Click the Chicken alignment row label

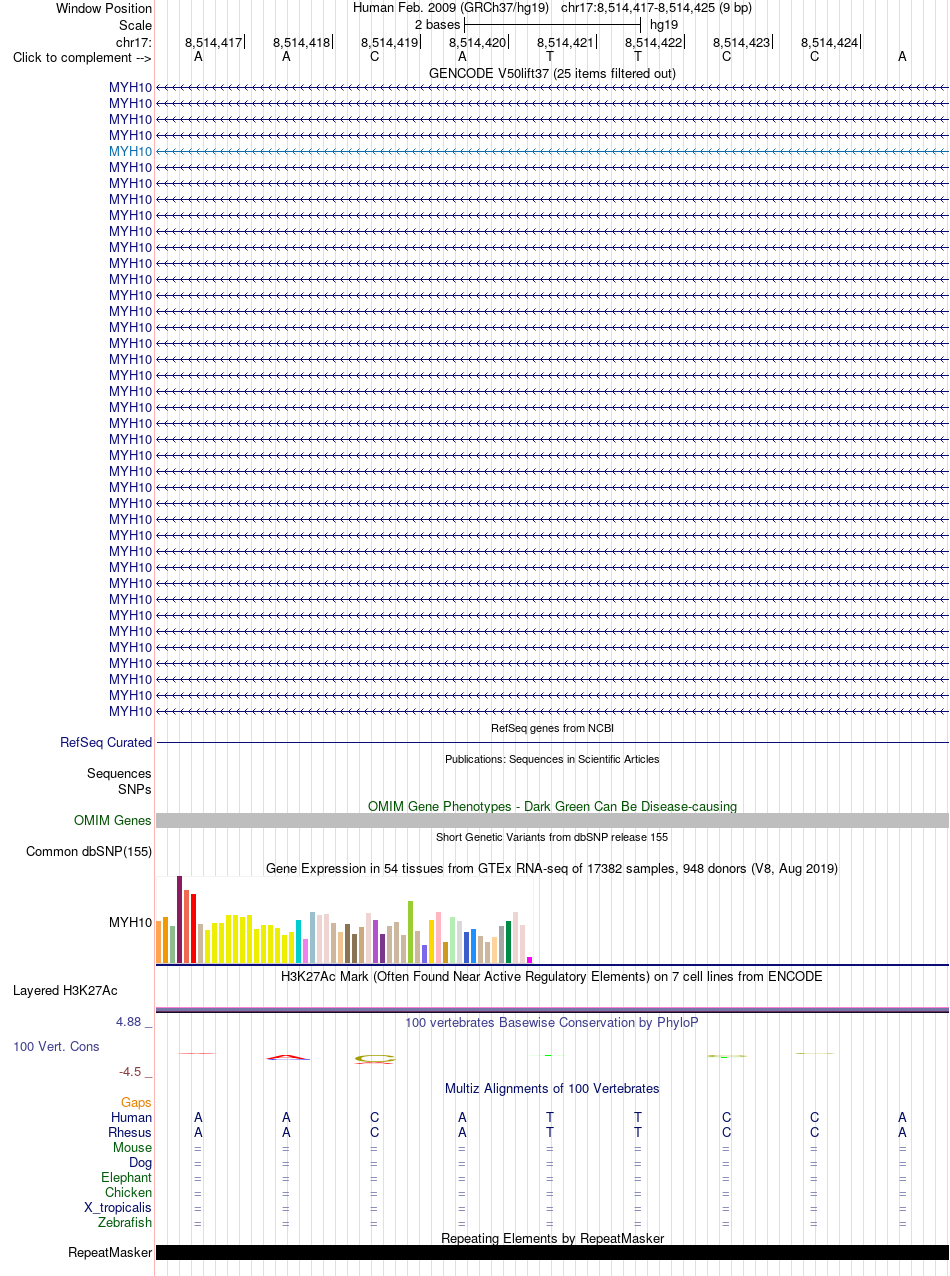[x=129, y=1193]
